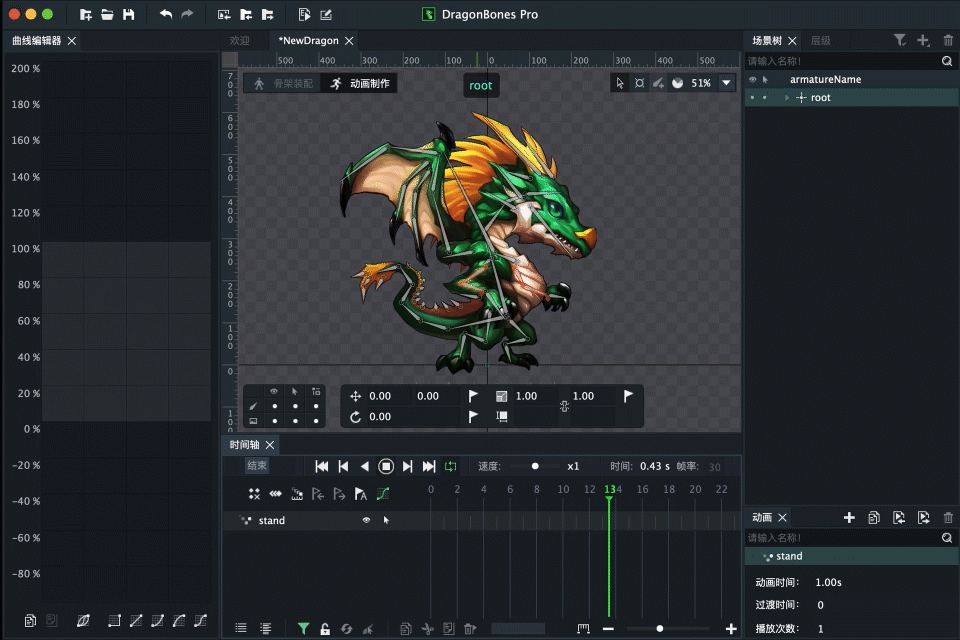Viewport: 960px width, 640px height.
Task: Expand the root bone tree node
Action: [x=787, y=97]
